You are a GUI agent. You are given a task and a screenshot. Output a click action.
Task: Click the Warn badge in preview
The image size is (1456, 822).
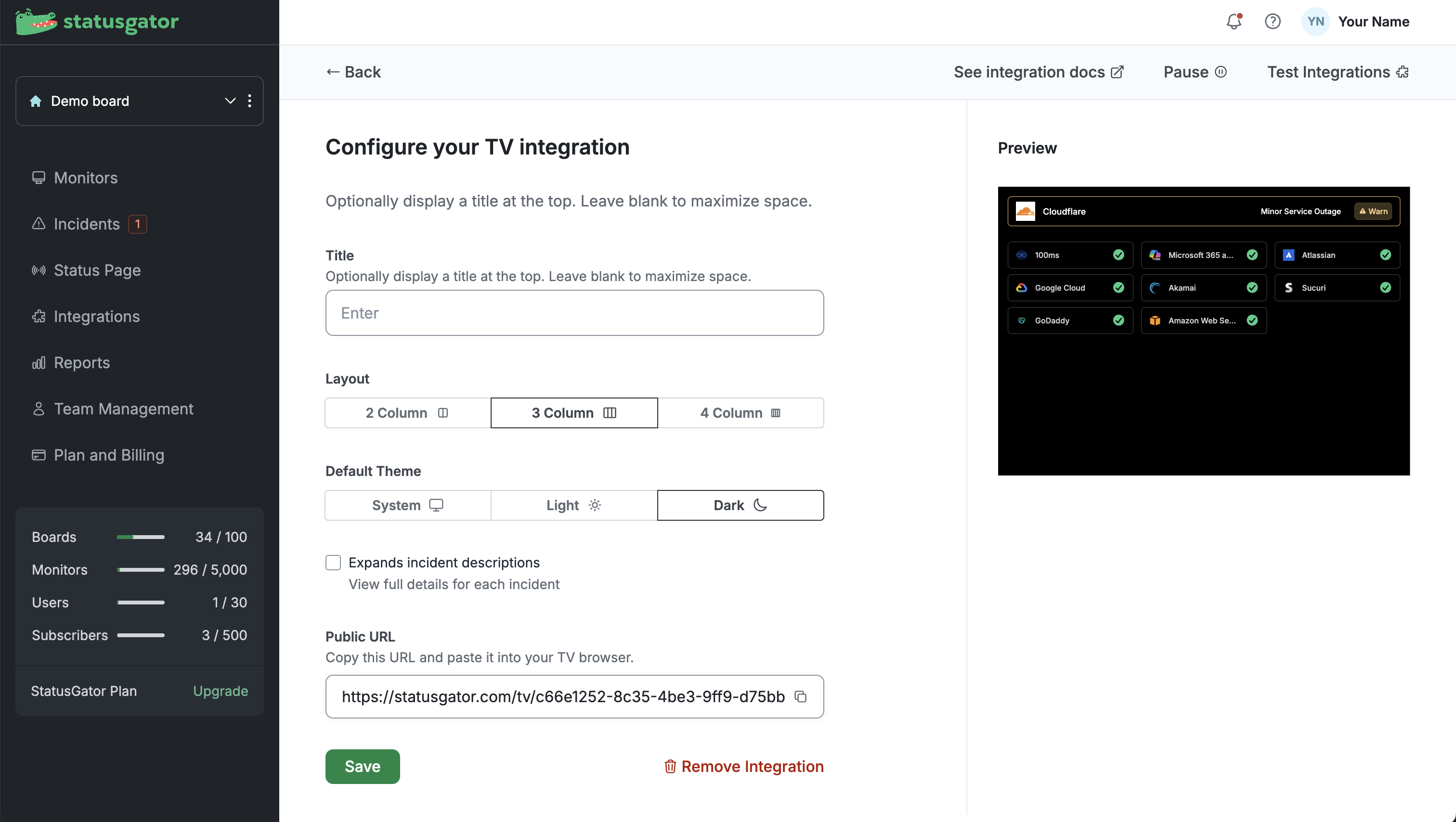[1374, 211]
